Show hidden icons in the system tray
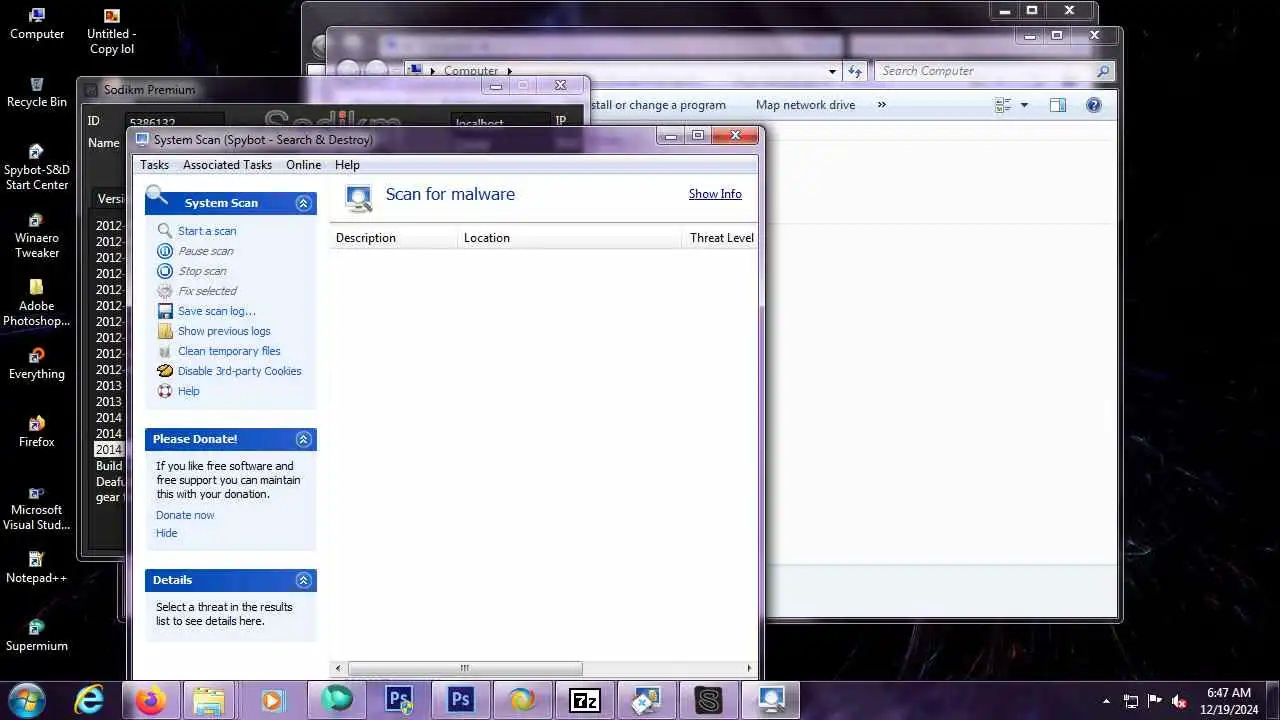This screenshot has width=1280, height=720. coord(1106,701)
